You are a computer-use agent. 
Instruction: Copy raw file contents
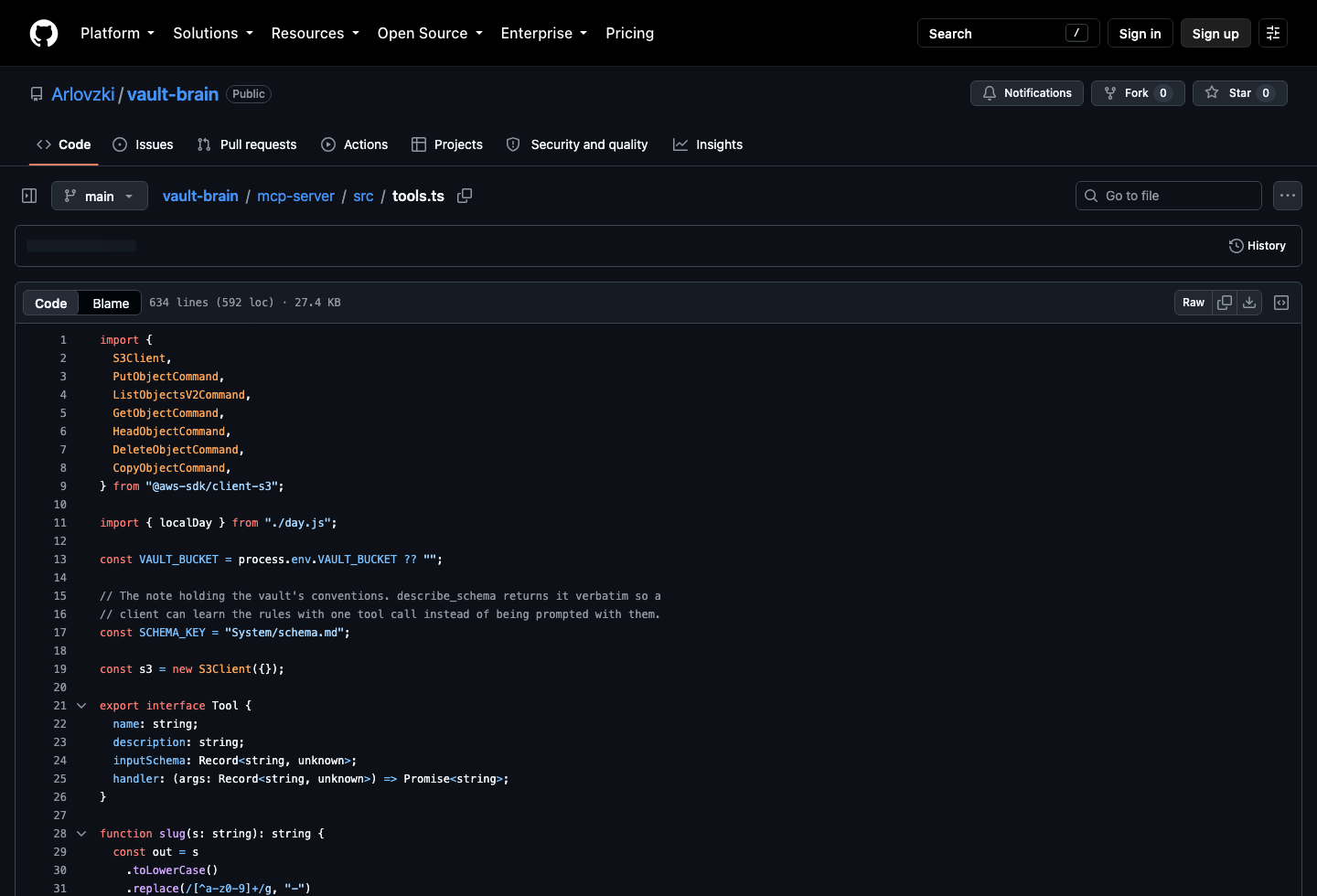[1225, 303]
